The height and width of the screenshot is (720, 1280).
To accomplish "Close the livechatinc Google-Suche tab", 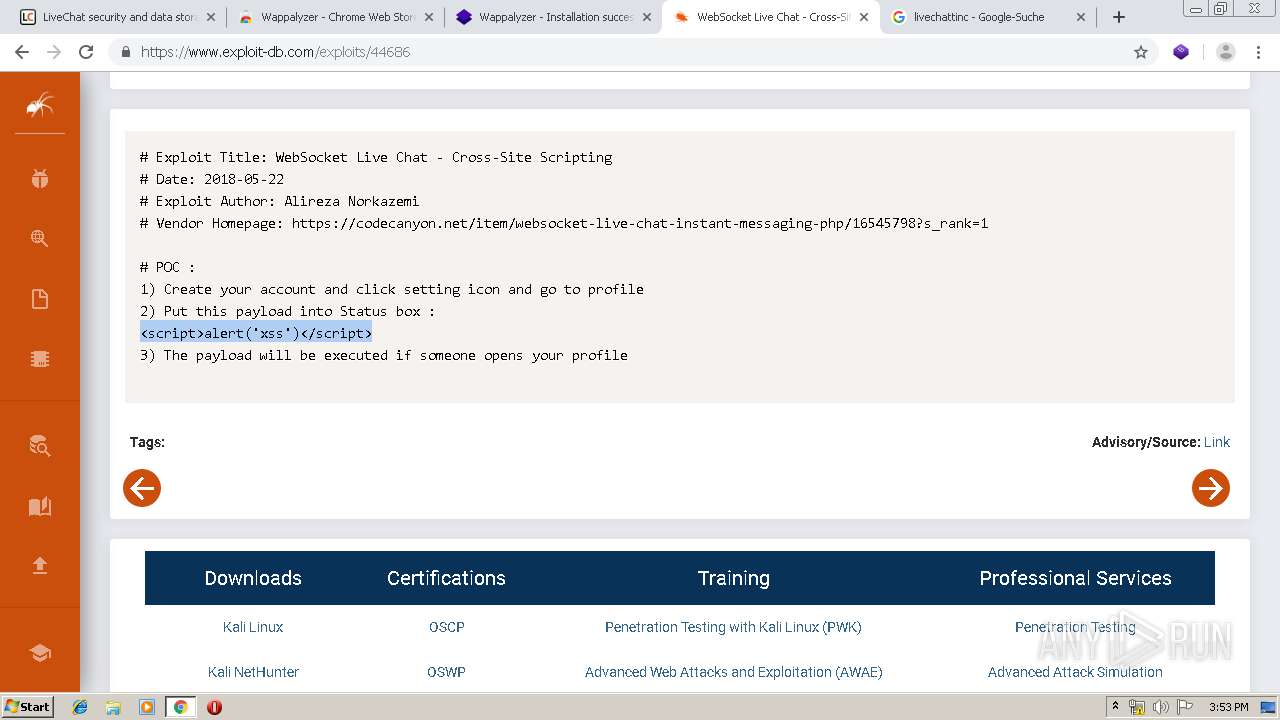I will click(1081, 17).
